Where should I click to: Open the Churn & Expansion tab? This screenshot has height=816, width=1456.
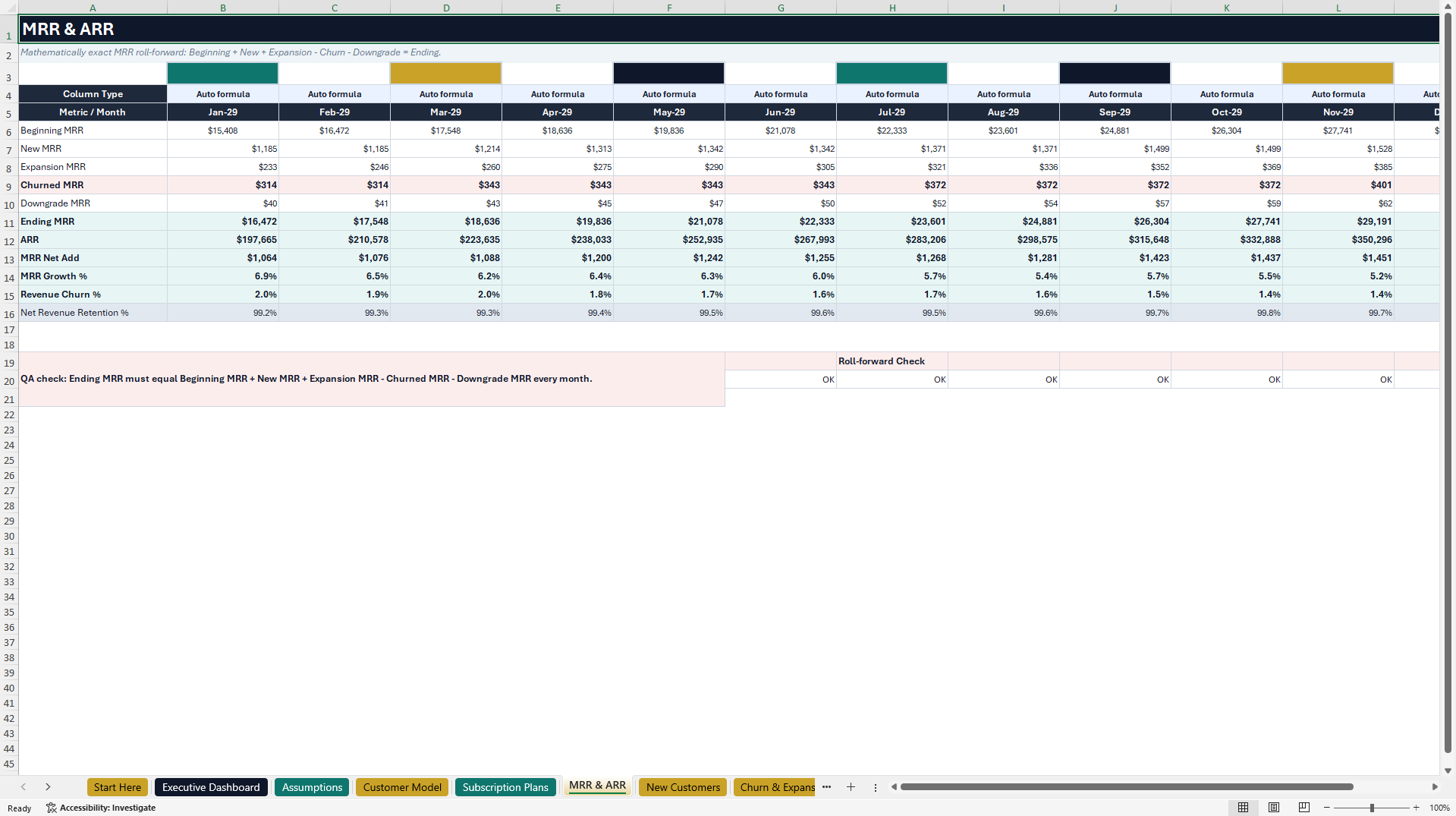[775, 787]
